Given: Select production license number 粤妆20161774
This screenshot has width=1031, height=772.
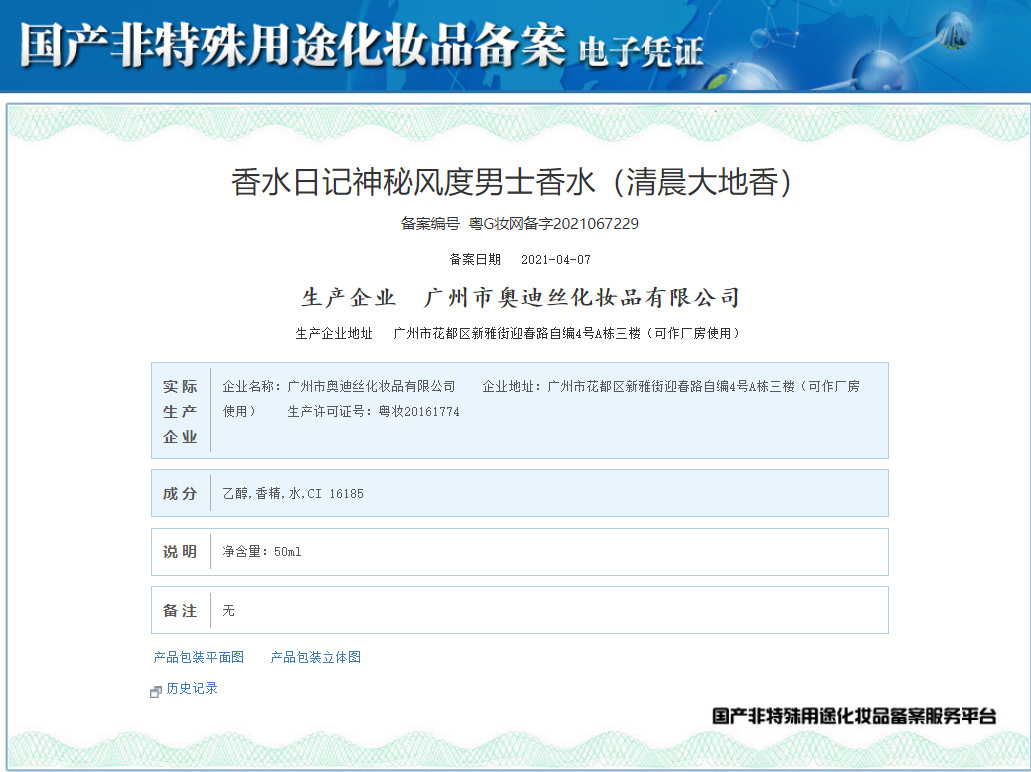Looking at the screenshot, I should [419, 412].
